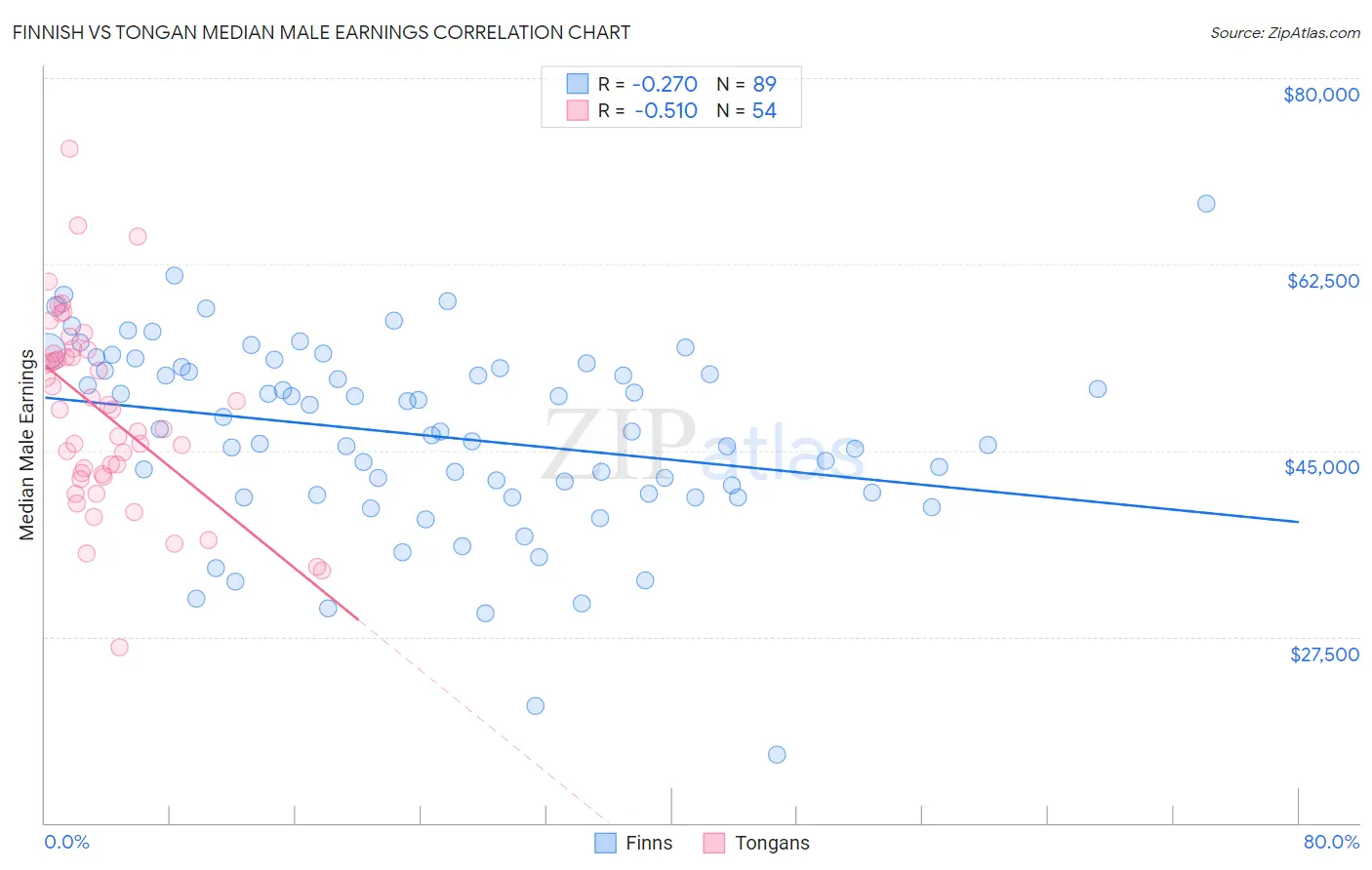Viewport: 1372px width, 870px height.
Task: Click the lowest blue Finn data point
Action: click(x=777, y=754)
